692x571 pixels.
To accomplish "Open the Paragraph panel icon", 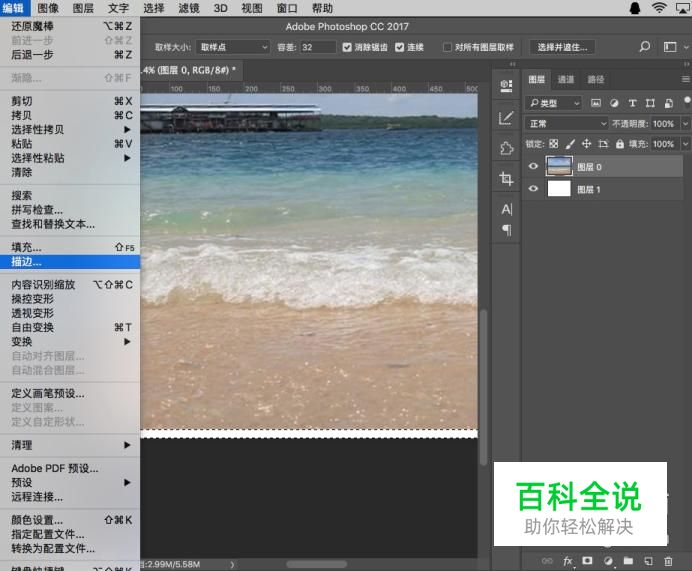I will coord(507,230).
